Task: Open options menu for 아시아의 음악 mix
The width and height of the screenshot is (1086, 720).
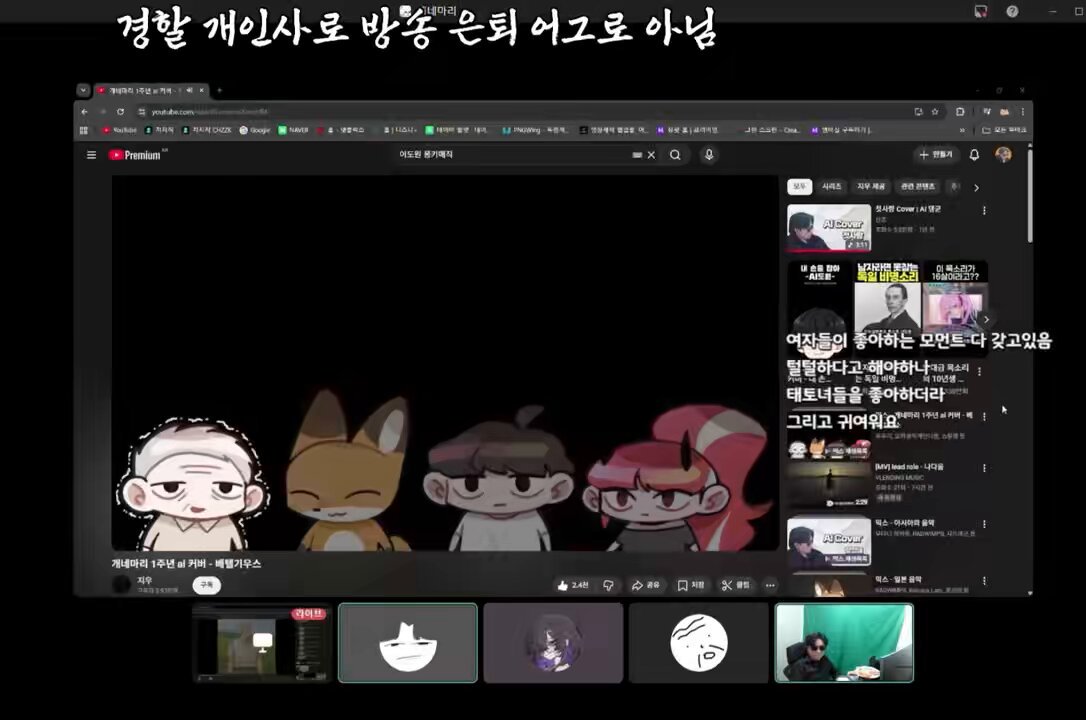Action: tap(984, 525)
